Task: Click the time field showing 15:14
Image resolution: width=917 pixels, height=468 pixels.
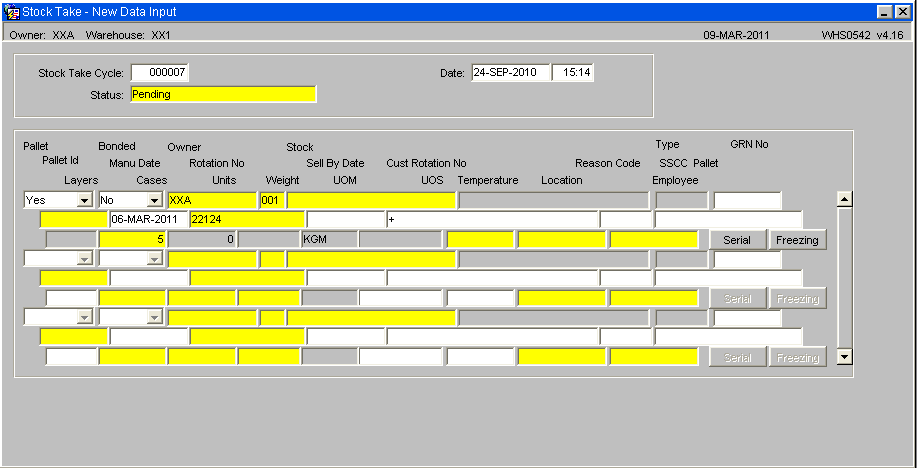Action: tap(573, 73)
